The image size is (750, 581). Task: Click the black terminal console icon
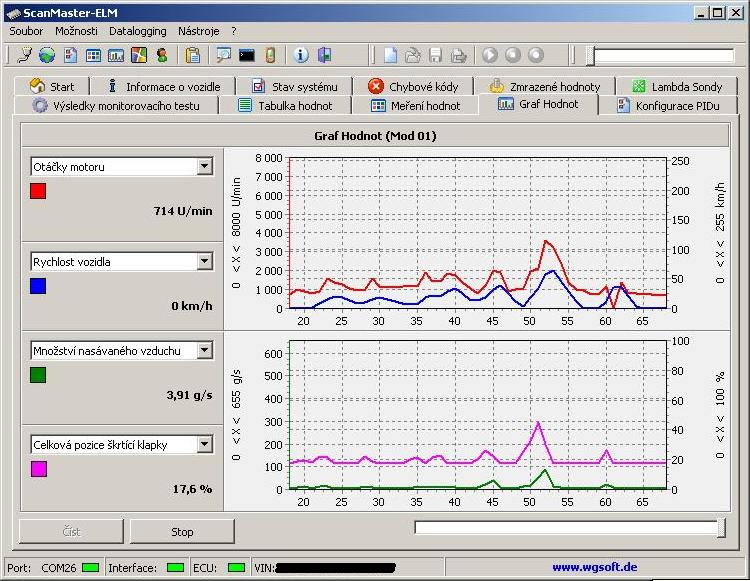click(x=246, y=55)
